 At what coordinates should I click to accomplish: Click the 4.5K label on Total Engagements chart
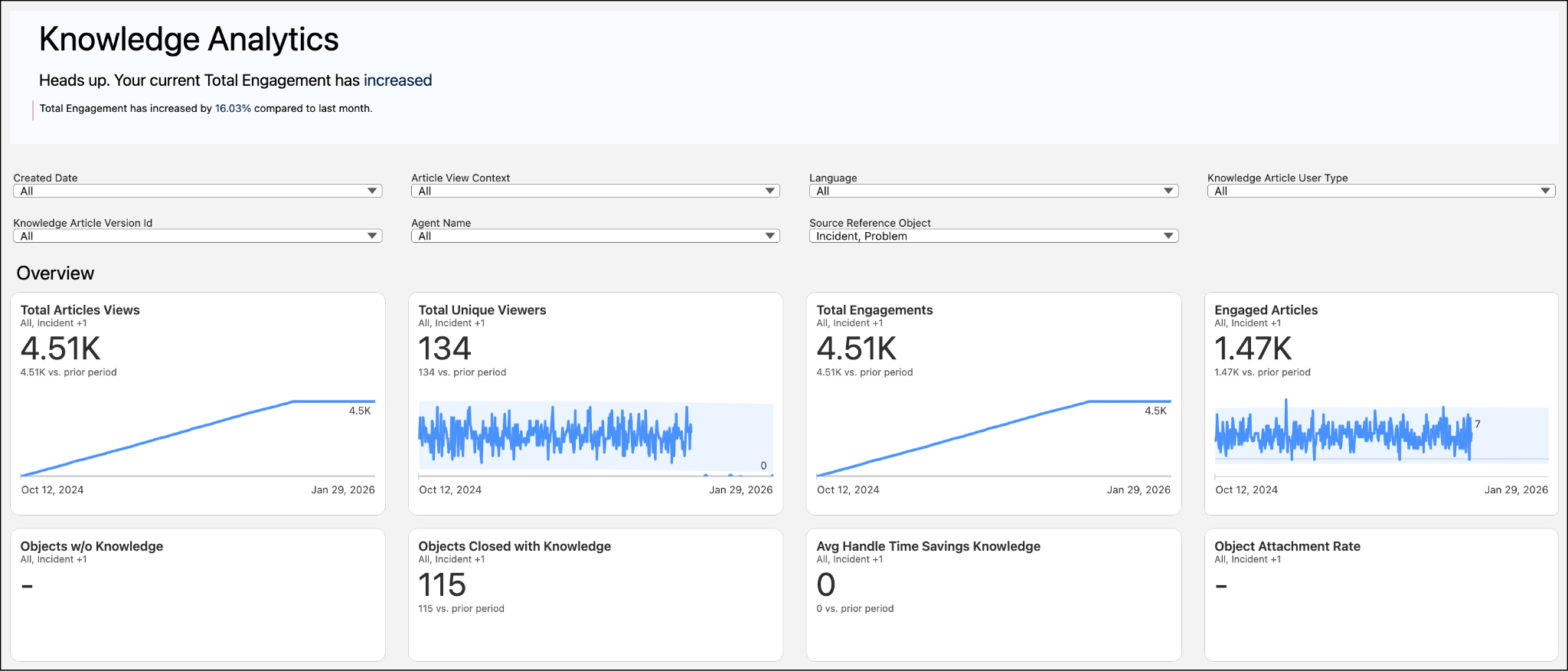pyautogui.click(x=1156, y=411)
